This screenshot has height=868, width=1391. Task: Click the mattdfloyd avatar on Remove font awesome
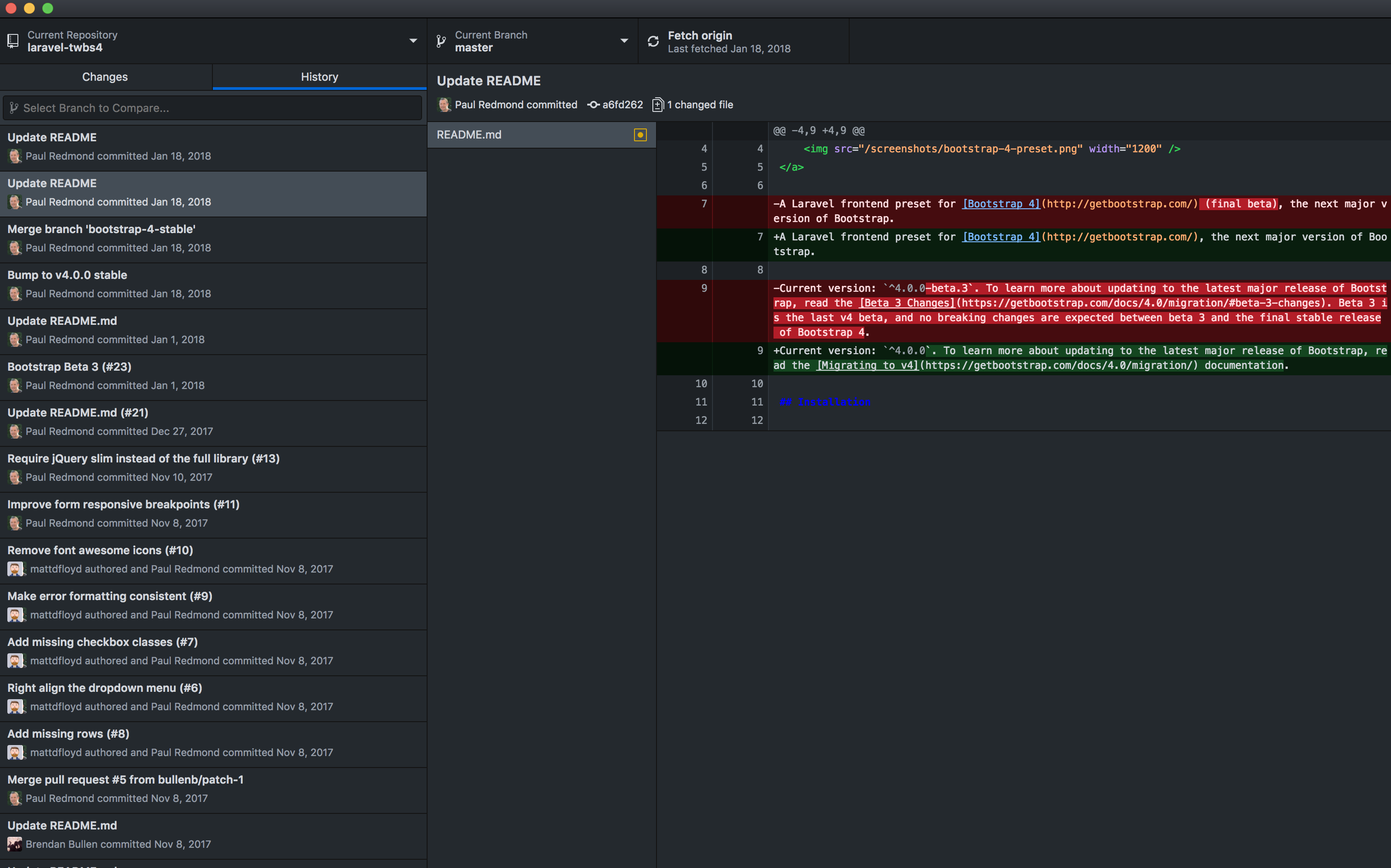click(x=14, y=568)
